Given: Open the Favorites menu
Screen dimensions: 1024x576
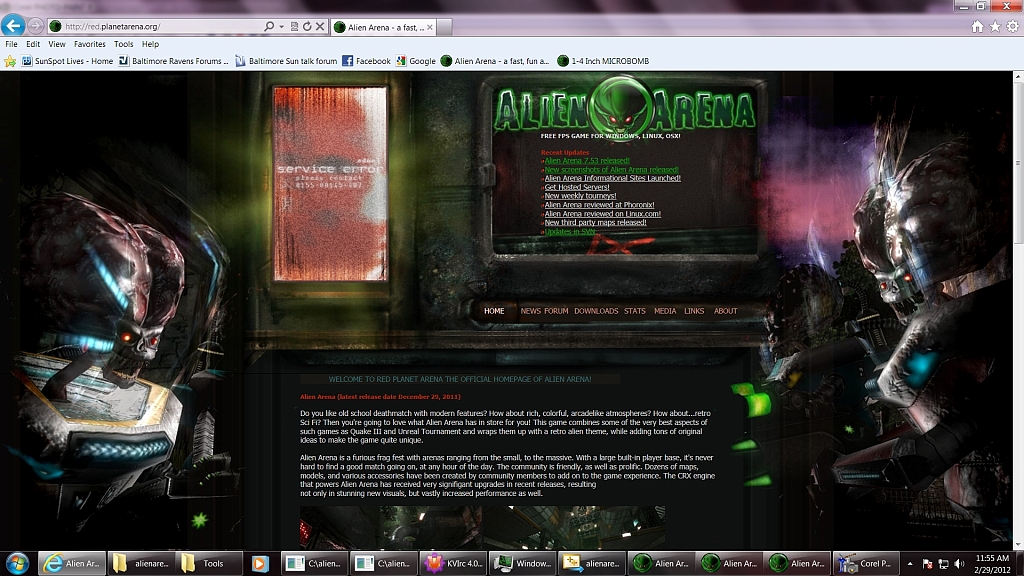Looking at the screenshot, I should (89, 44).
